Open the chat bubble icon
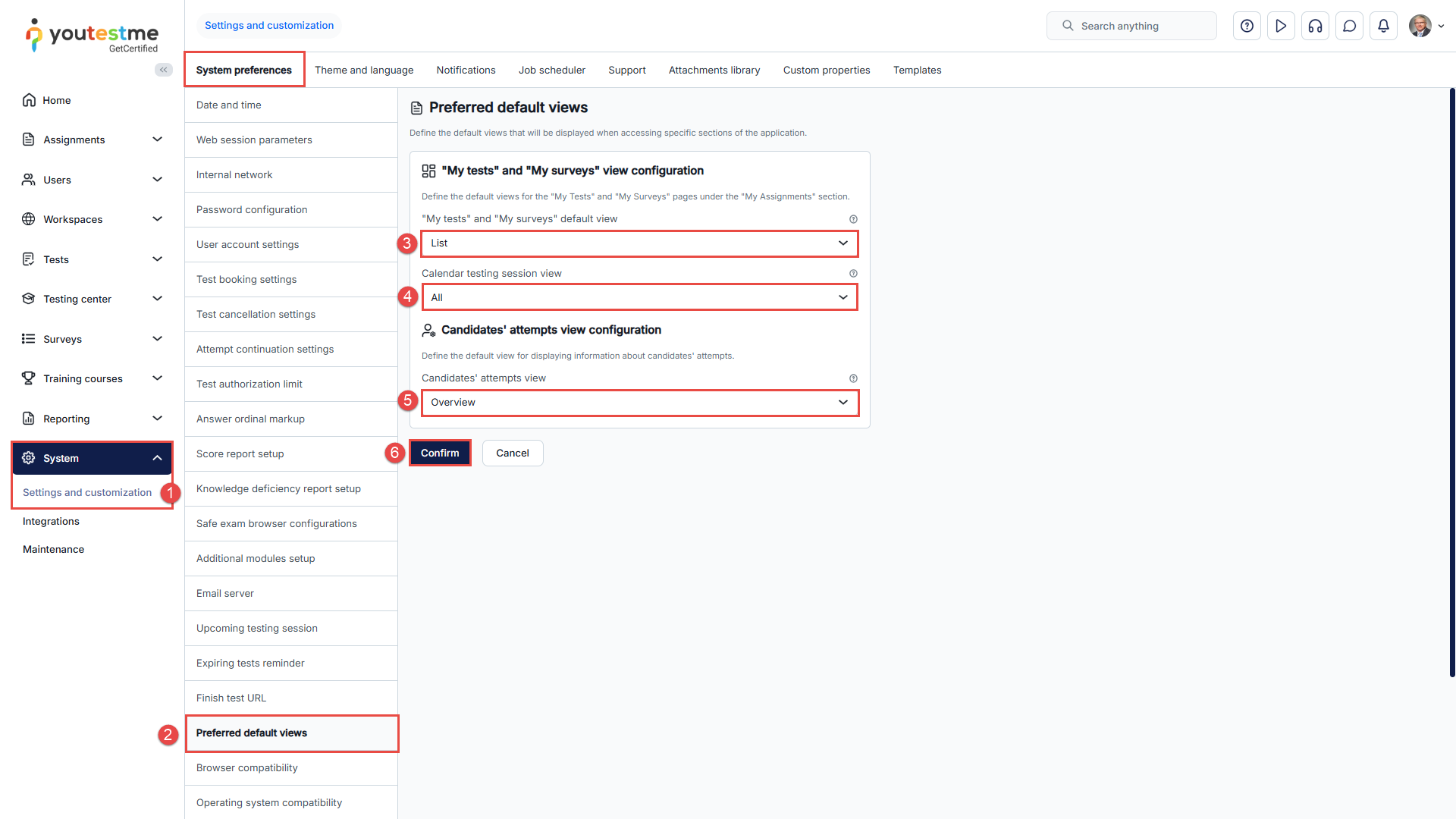The width and height of the screenshot is (1456, 819). (1349, 26)
